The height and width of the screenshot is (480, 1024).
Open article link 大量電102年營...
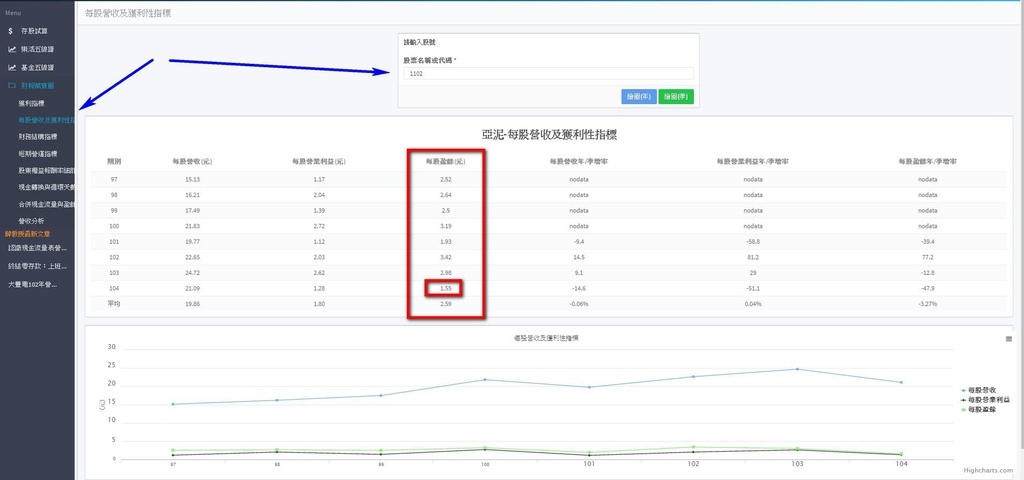[33, 285]
